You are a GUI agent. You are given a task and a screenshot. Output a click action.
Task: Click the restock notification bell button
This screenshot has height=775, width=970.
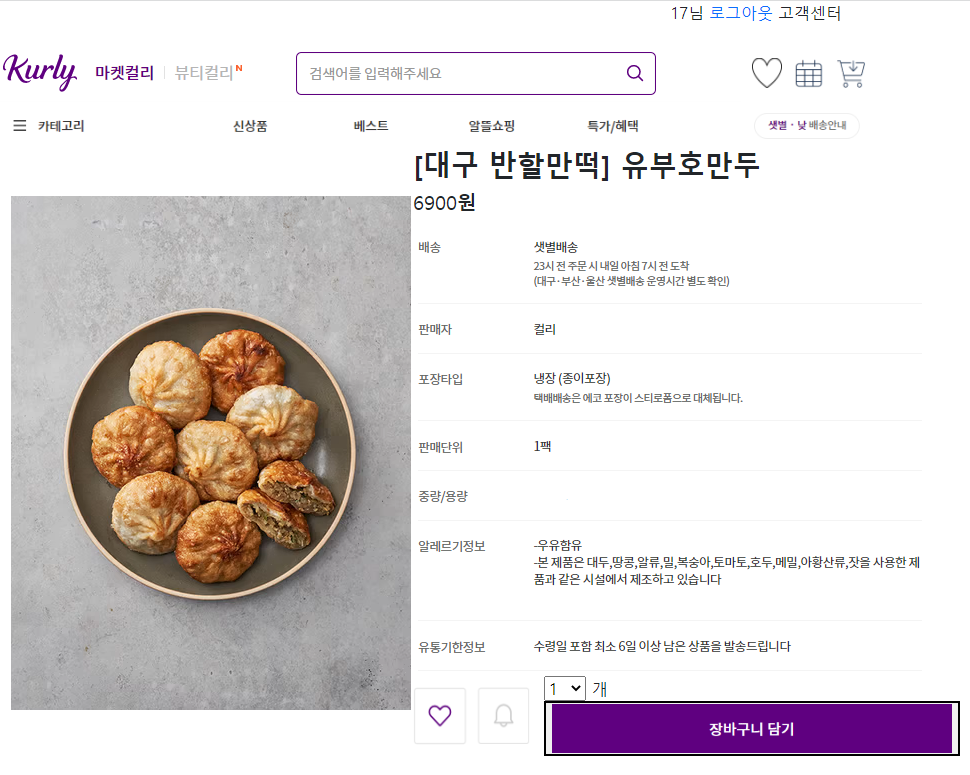click(x=503, y=715)
